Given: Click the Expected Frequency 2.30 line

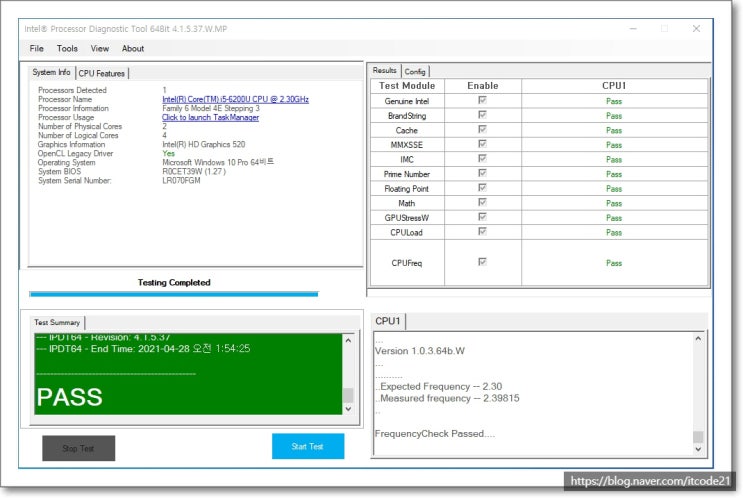Looking at the screenshot, I should pos(439,386).
